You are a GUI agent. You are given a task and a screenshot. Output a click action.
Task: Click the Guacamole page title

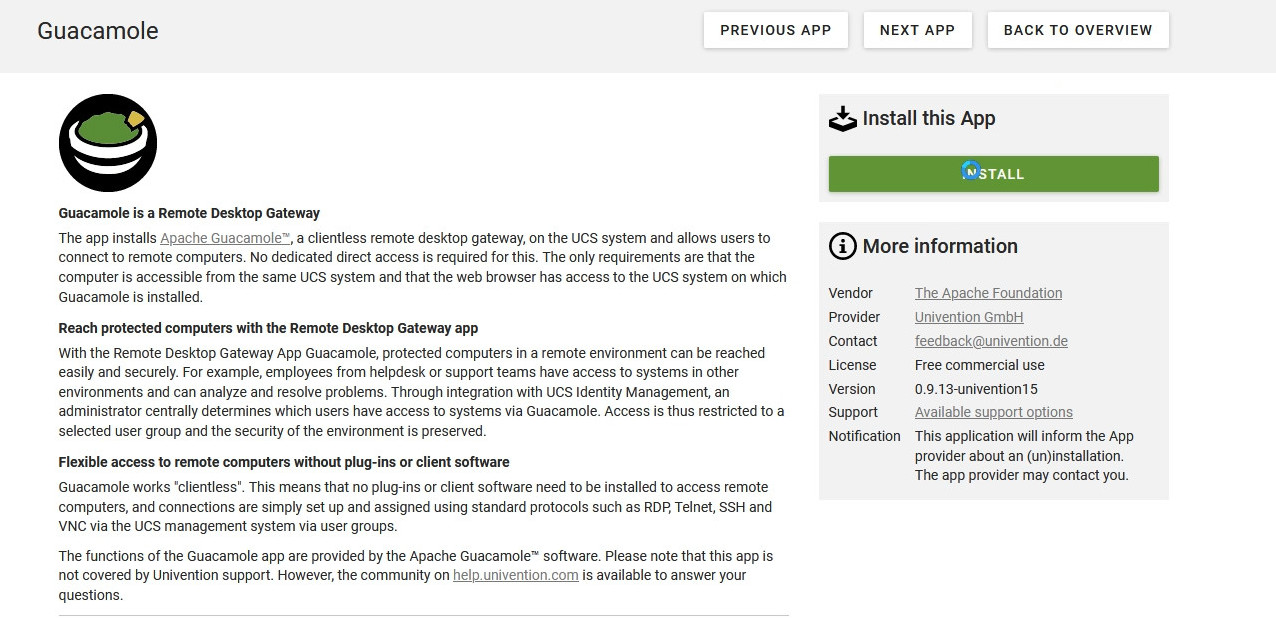point(98,31)
